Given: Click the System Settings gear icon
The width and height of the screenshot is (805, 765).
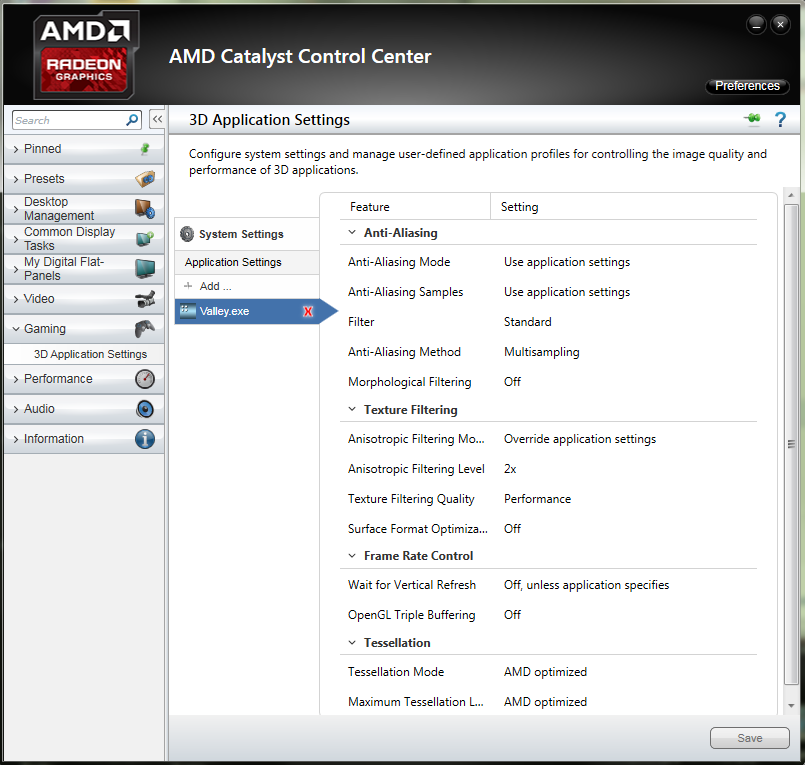Looking at the screenshot, I should (187, 234).
